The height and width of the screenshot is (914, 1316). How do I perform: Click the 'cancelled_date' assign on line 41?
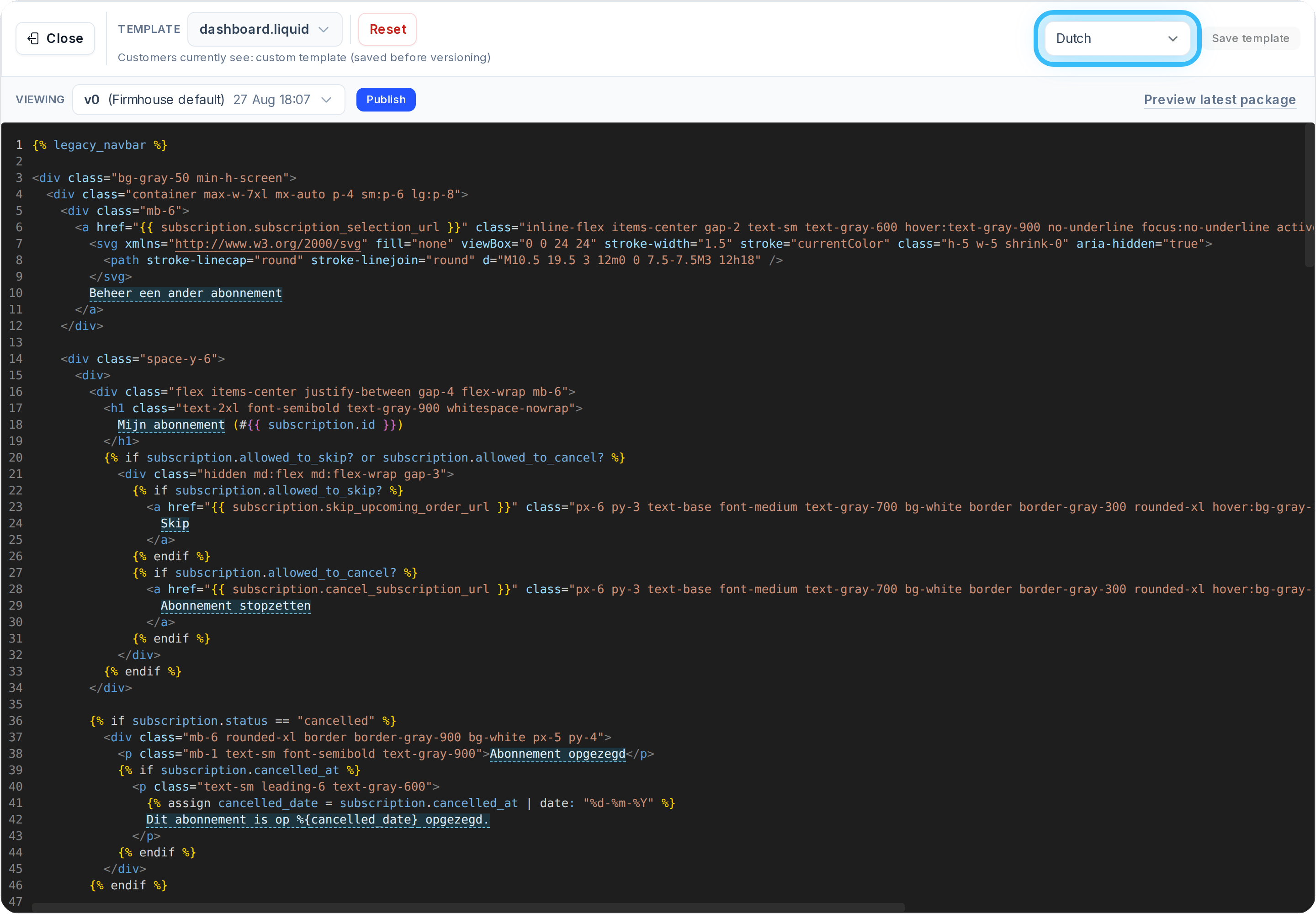[267, 803]
